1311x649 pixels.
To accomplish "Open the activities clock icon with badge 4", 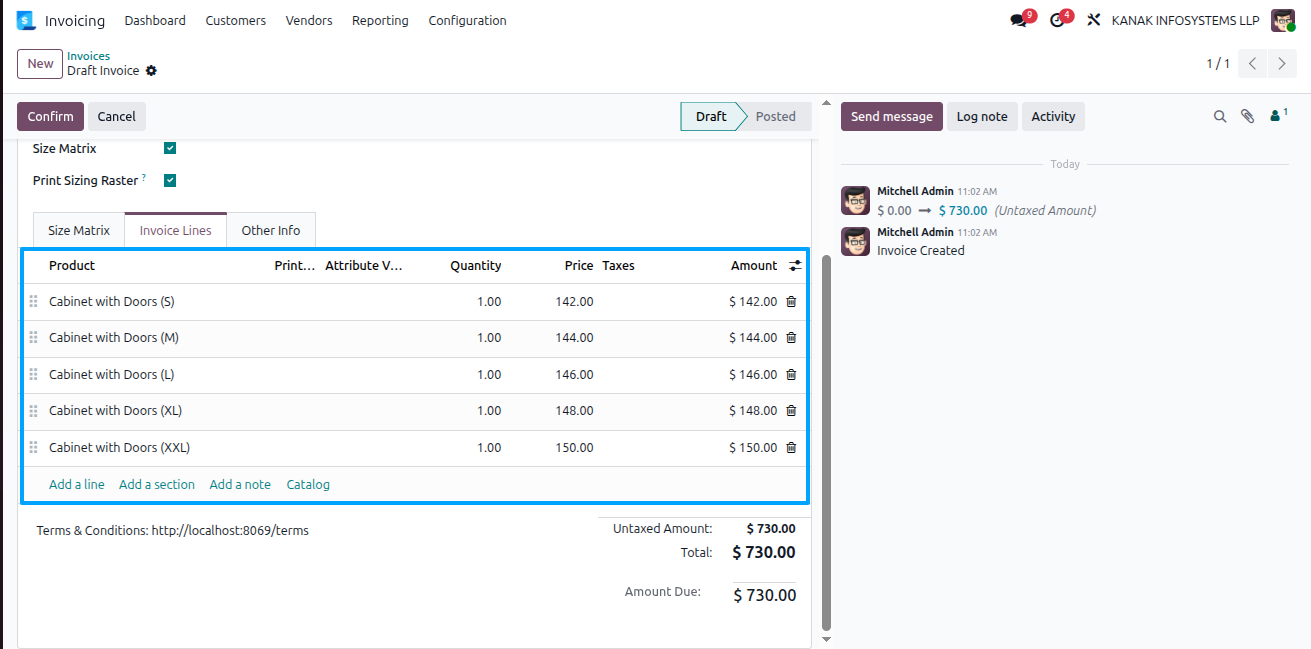I will pos(1057,20).
